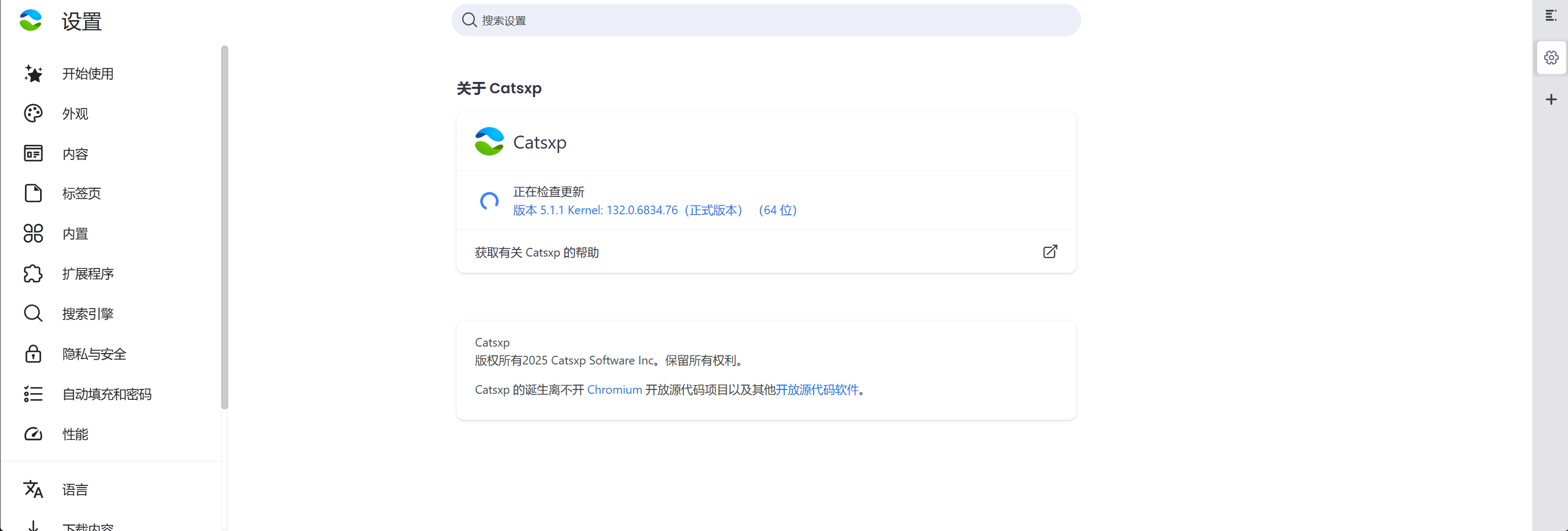Click the magnifier icon in search bar

tap(469, 20)
